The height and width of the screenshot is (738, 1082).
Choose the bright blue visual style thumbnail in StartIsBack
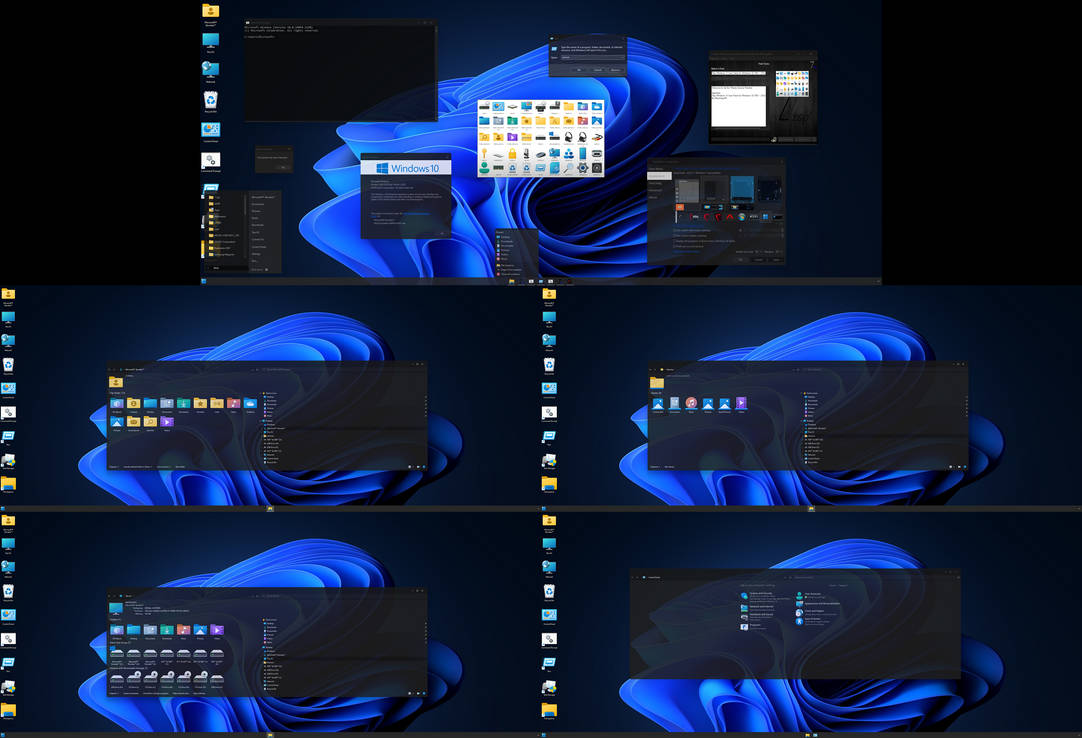coord(742,189)
